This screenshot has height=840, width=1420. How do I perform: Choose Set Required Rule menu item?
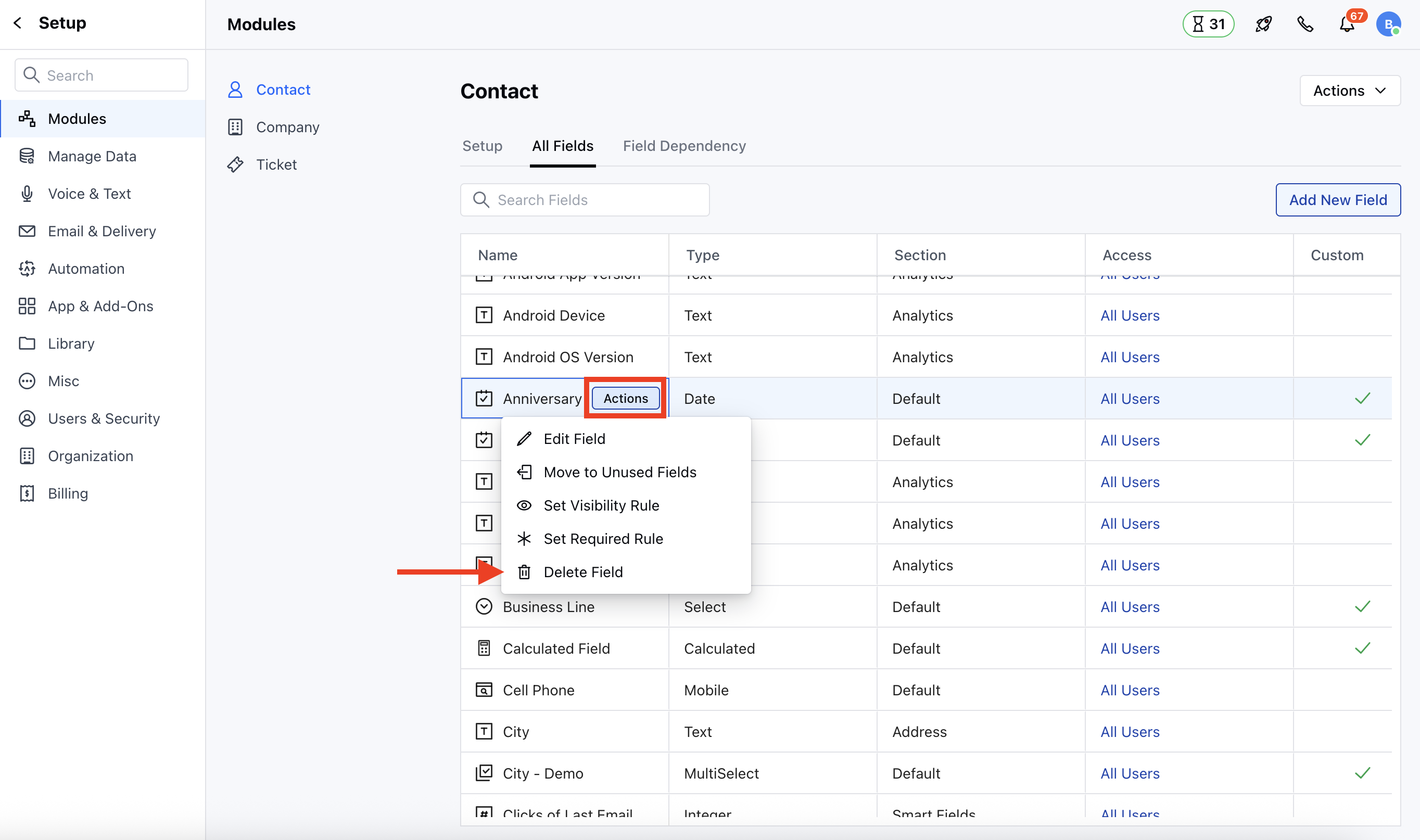pos(603,539)
